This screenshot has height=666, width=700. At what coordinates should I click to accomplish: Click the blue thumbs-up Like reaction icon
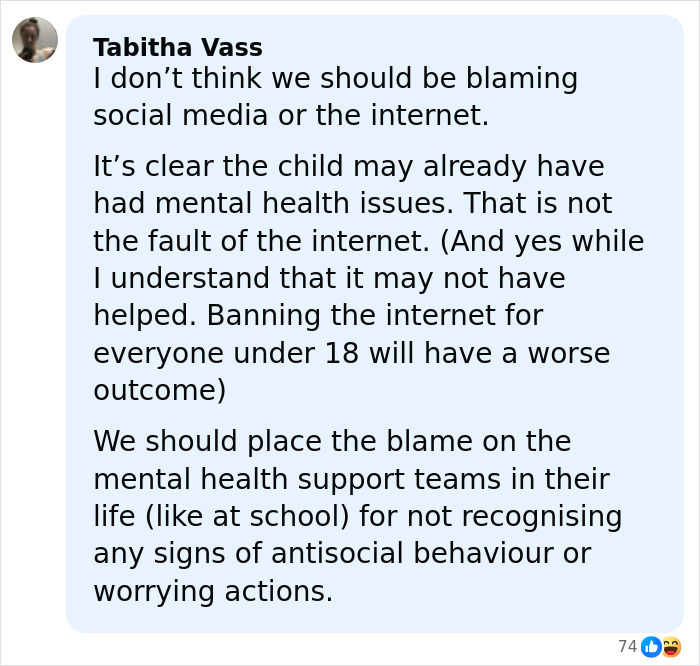click(651, 646)
